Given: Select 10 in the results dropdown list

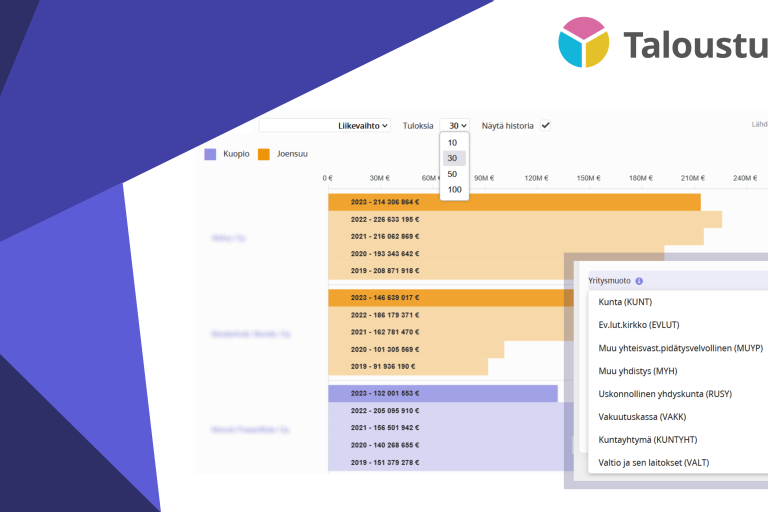Looking at the screenshot, I should click(x=454, y=143).
